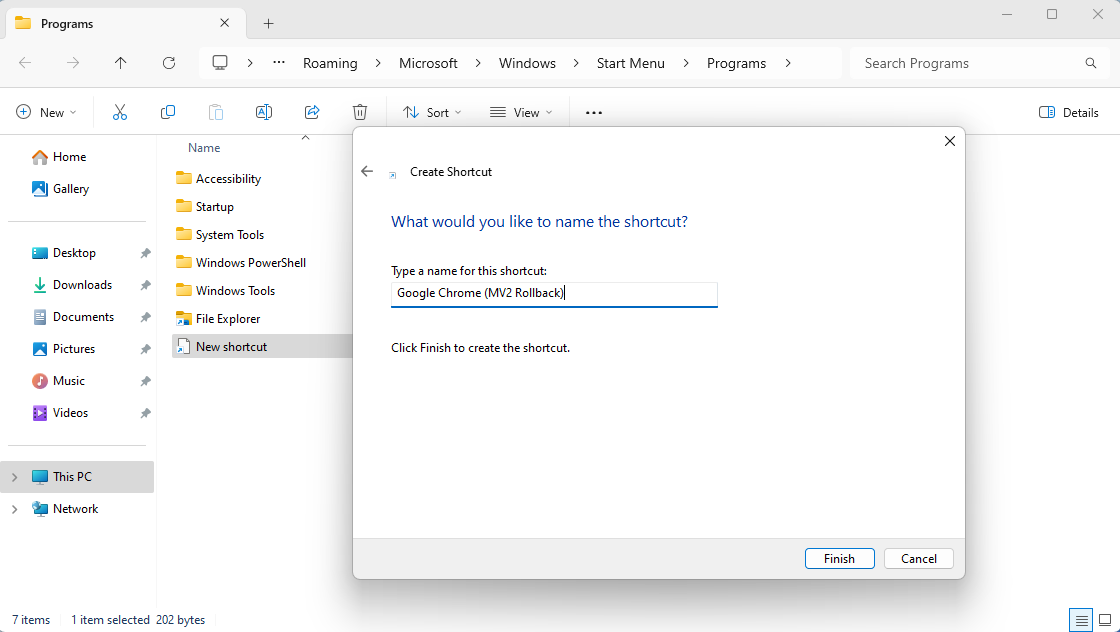Open the See more '...' toolbar menu

(593, 112)
